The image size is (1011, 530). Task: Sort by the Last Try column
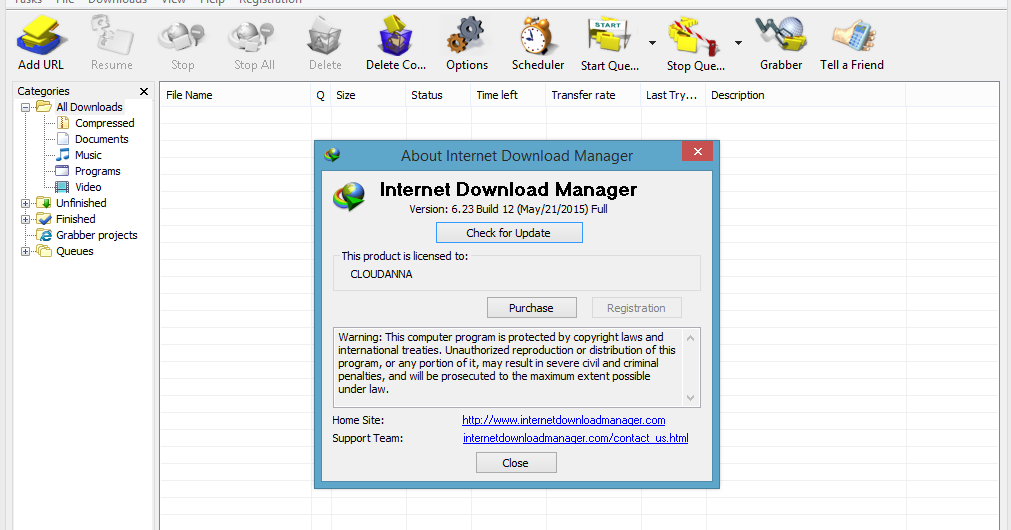point(673,95)
